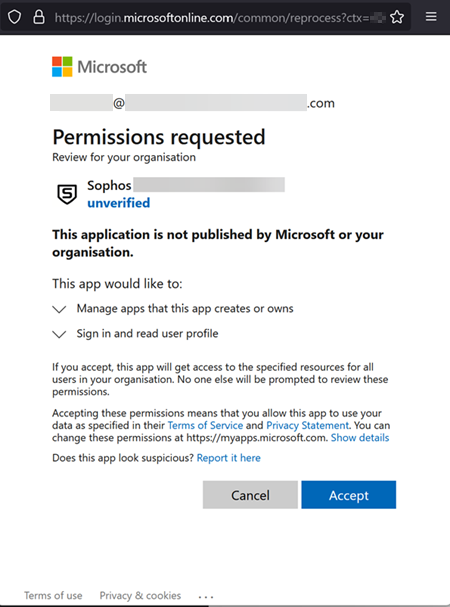Click the redacted account email text

192,103
